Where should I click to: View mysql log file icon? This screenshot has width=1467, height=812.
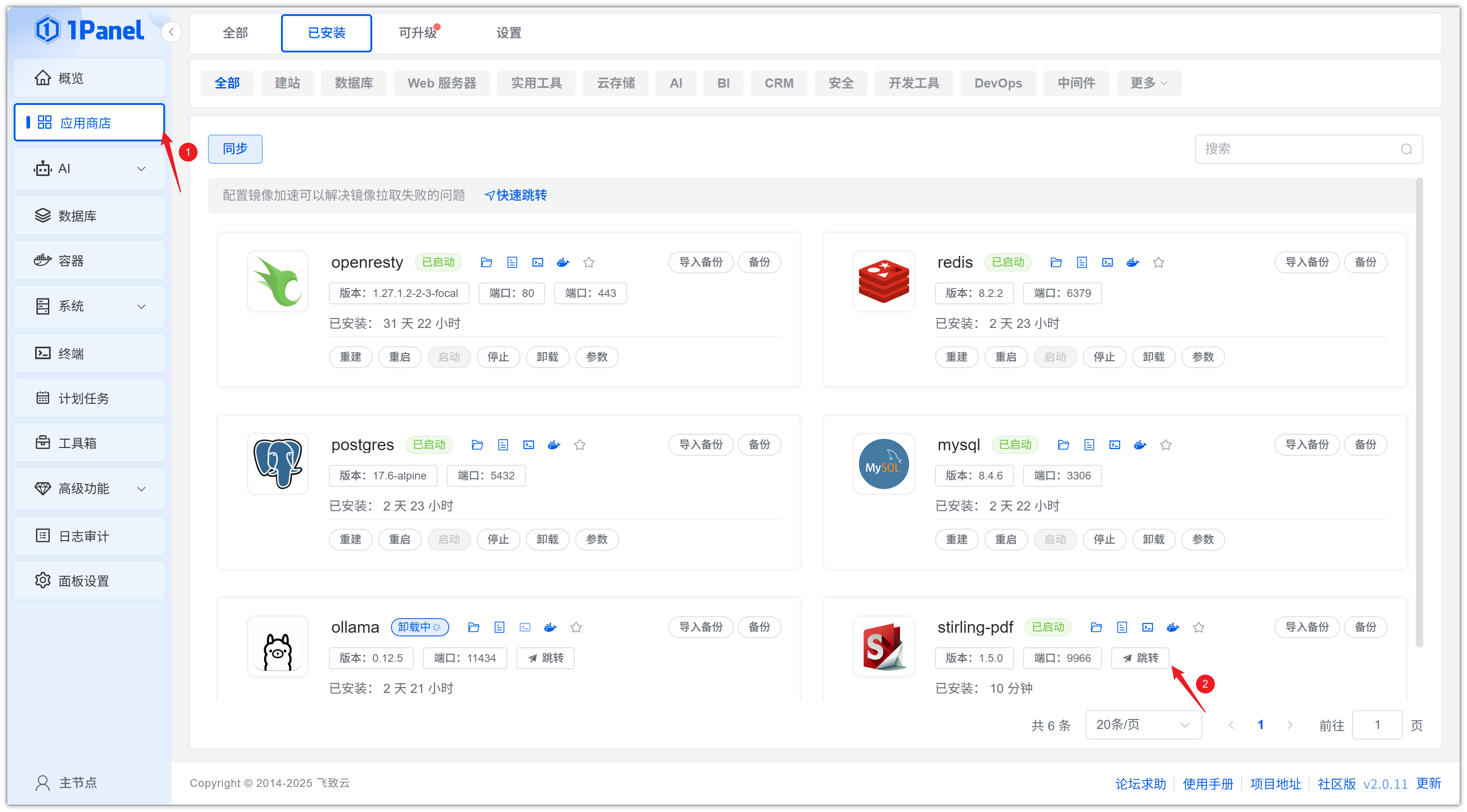click(x=1088, y=444)
